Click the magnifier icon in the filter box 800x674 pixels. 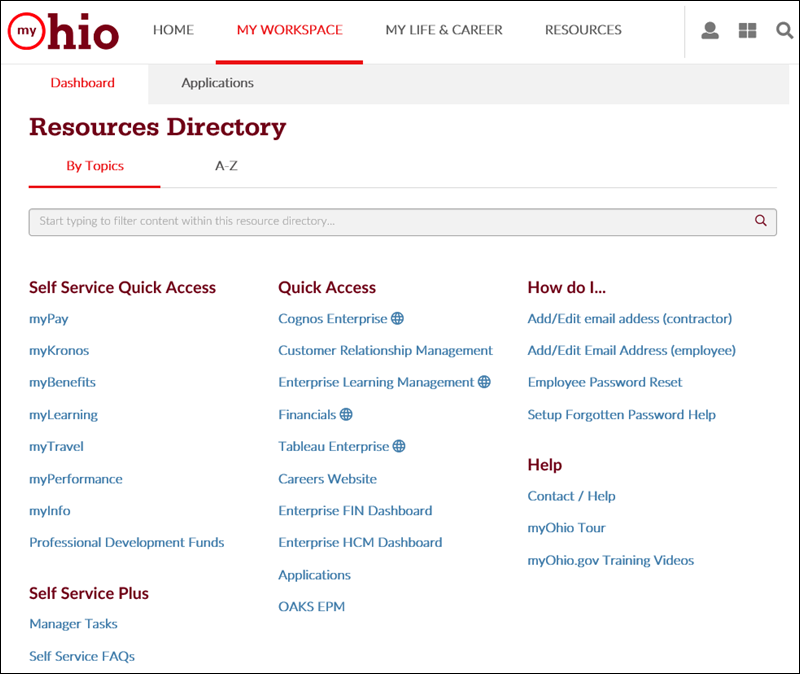[761, 220]
